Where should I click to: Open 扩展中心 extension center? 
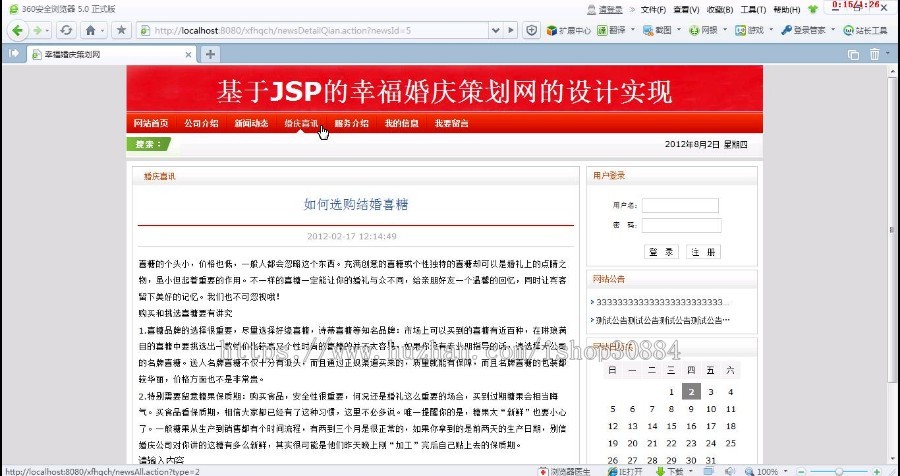click(x=568, y=30)
